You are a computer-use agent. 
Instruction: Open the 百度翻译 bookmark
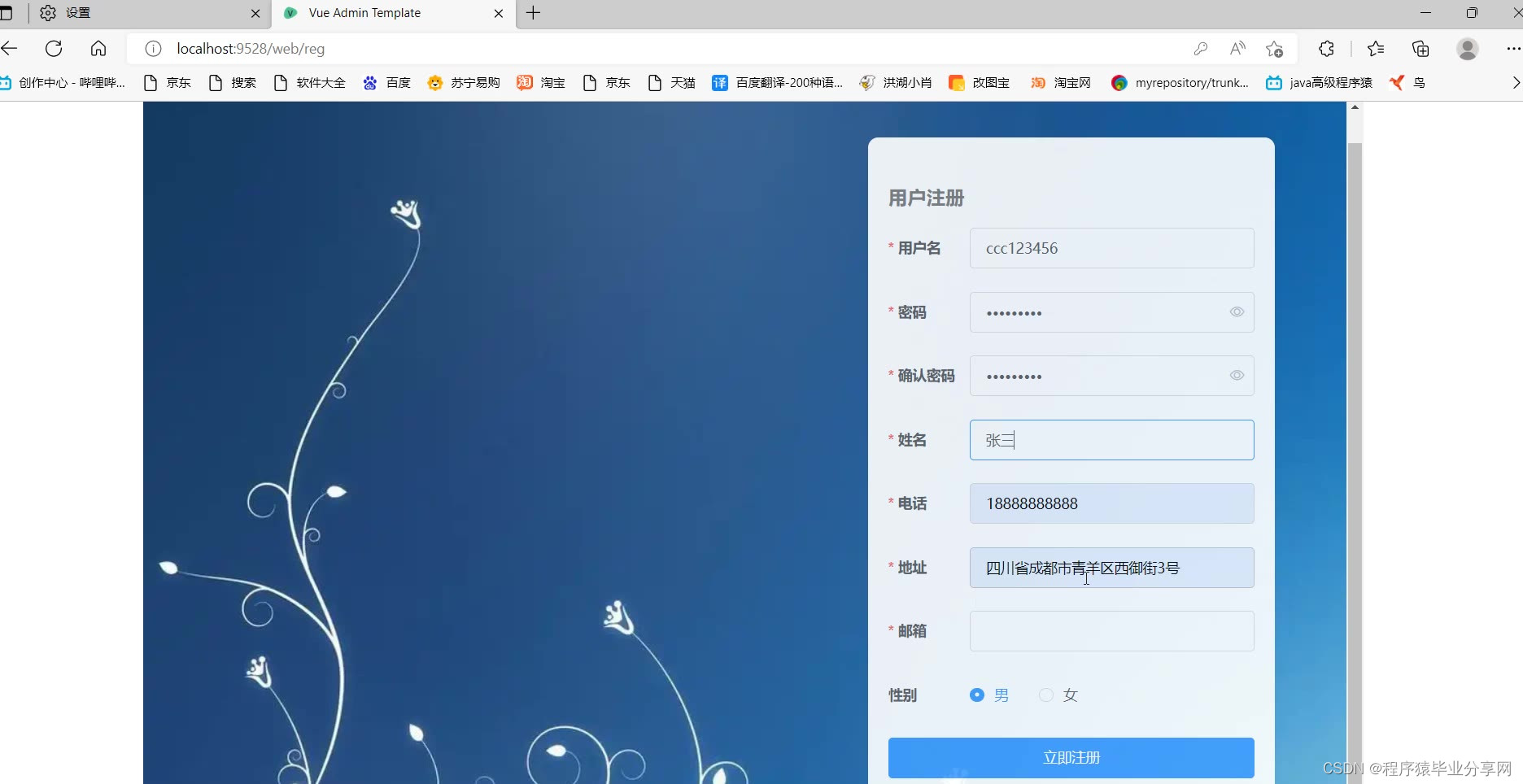778,83
